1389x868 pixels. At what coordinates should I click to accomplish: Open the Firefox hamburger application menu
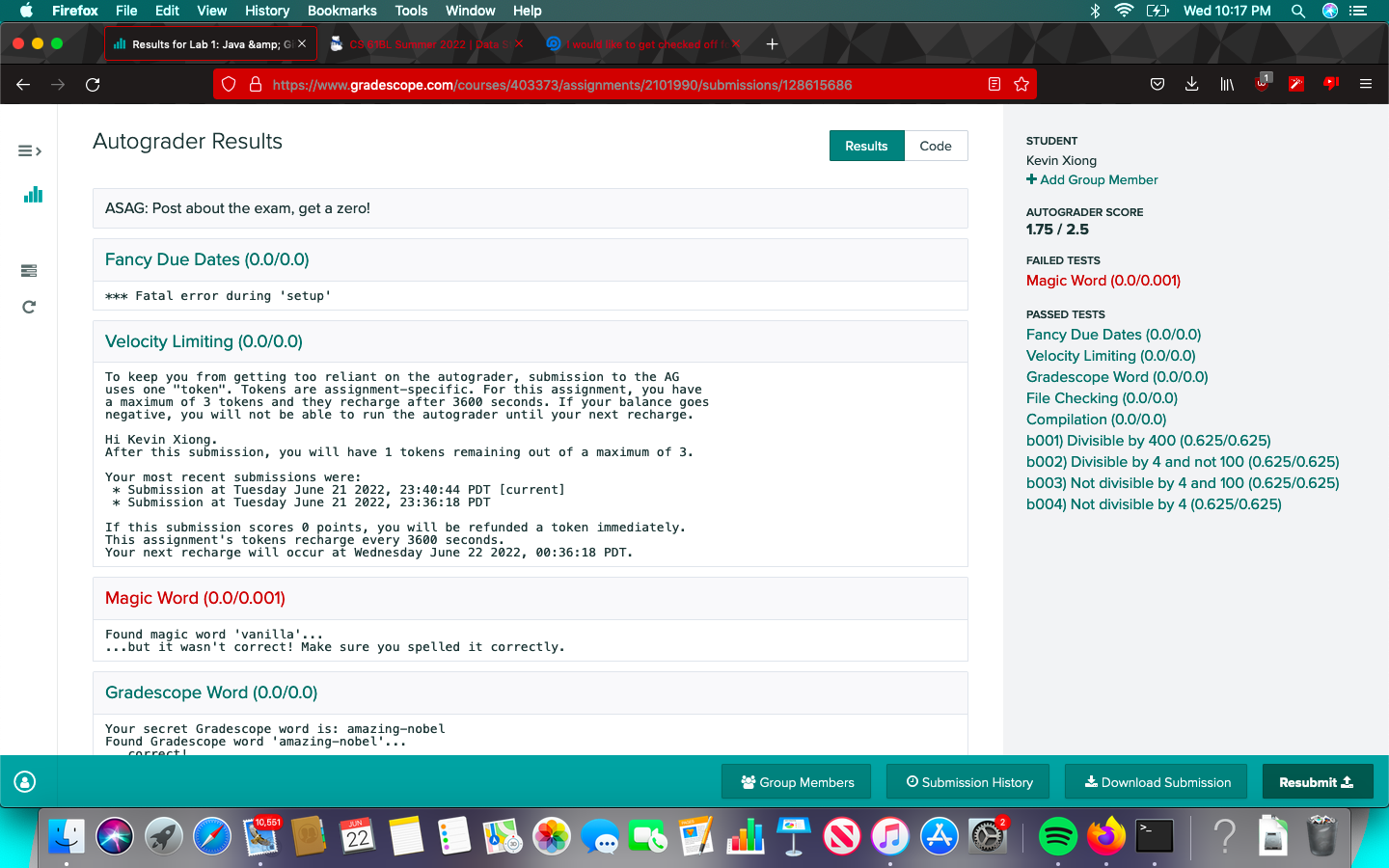pos(1366,85)
